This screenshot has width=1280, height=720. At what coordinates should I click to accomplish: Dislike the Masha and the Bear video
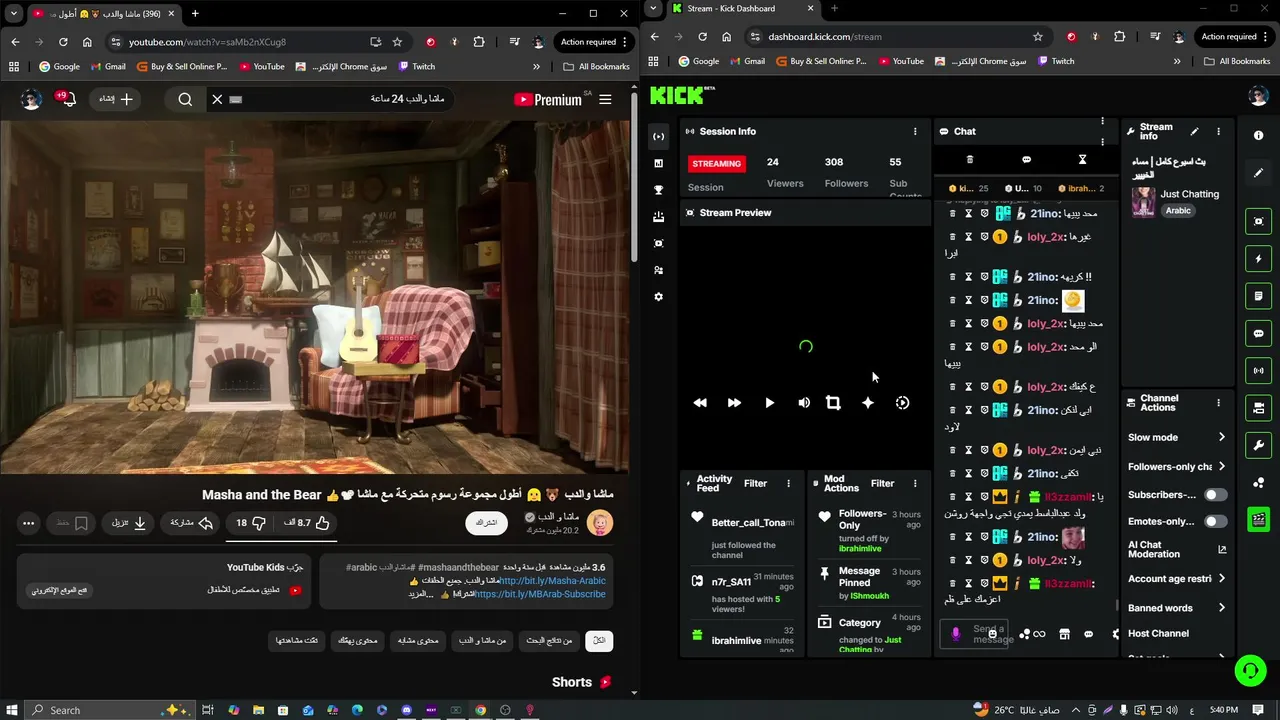(250, 522)
